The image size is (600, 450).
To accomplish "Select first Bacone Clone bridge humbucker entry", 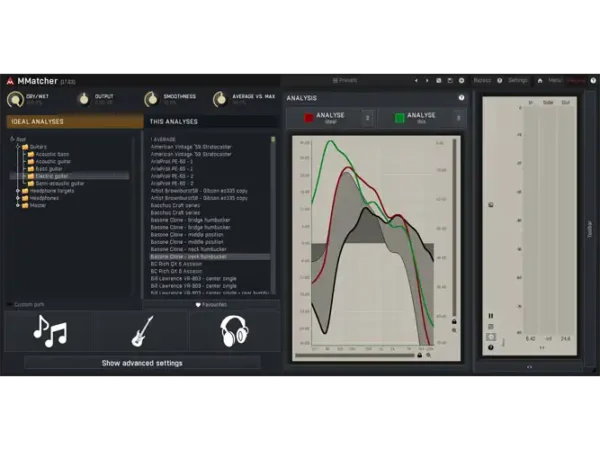I will pos(190,220).
